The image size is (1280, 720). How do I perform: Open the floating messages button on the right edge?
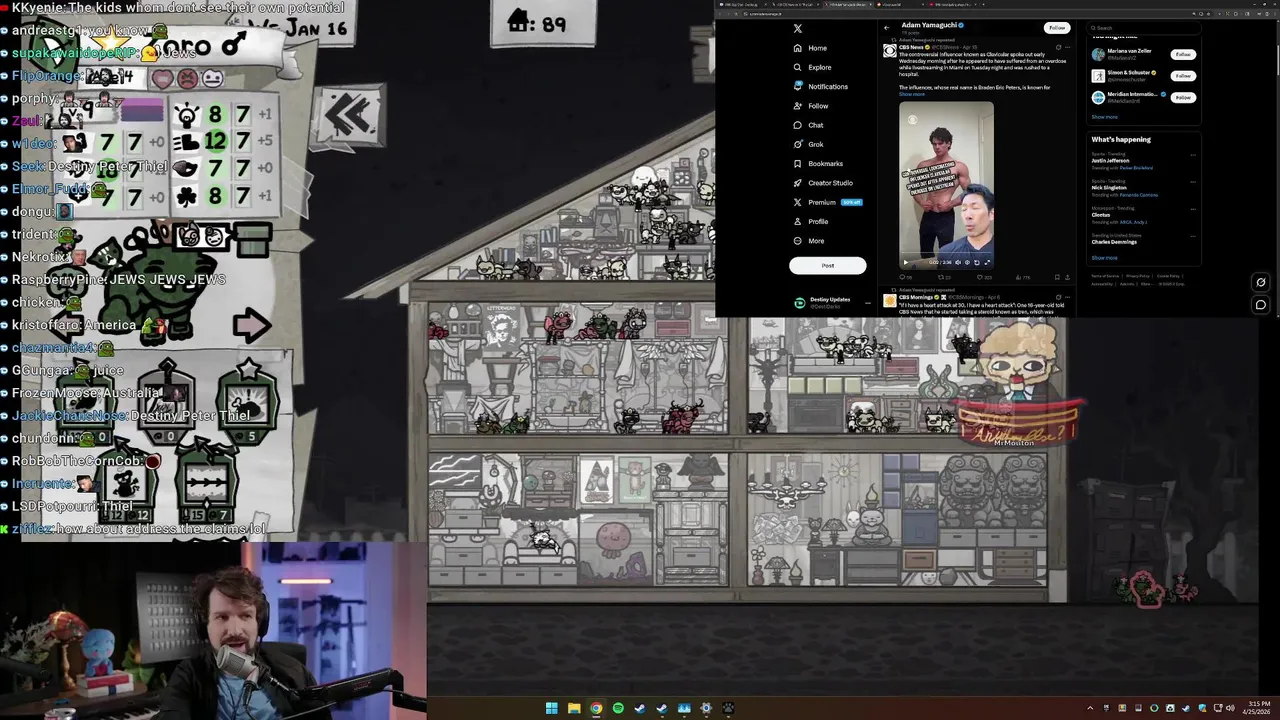point(1261,304)
